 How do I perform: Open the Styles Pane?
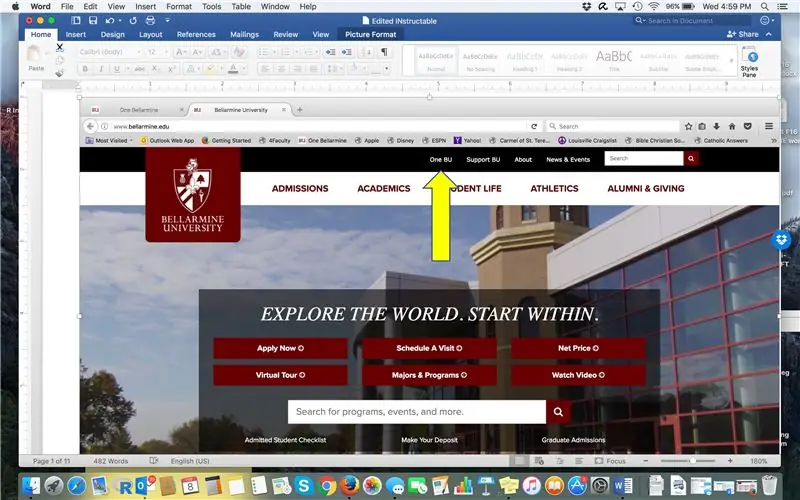(749, 62)
